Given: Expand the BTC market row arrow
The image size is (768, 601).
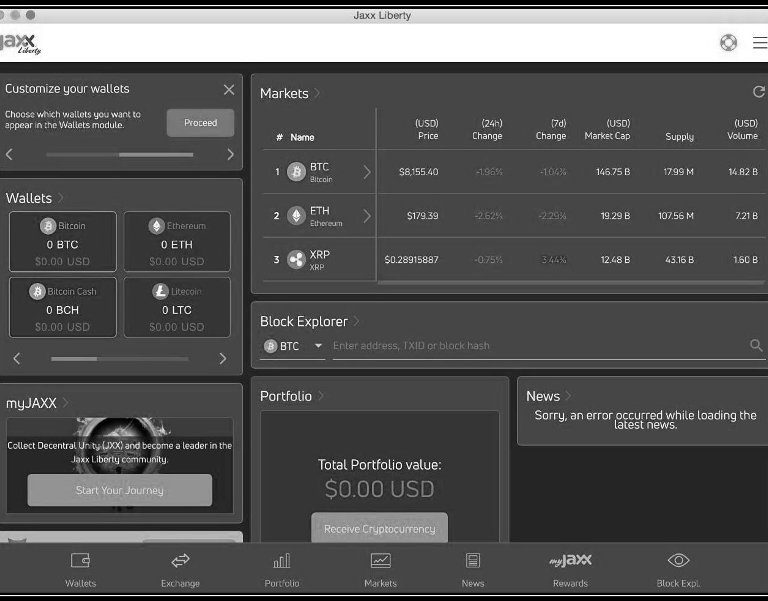Looking at the screenshot, I should (367, 172).
